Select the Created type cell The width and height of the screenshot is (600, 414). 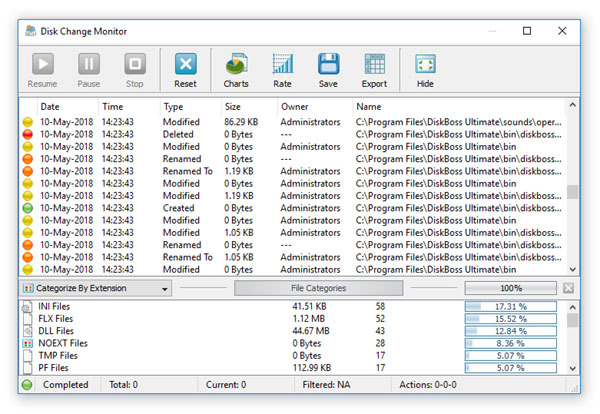pos(178,208)
